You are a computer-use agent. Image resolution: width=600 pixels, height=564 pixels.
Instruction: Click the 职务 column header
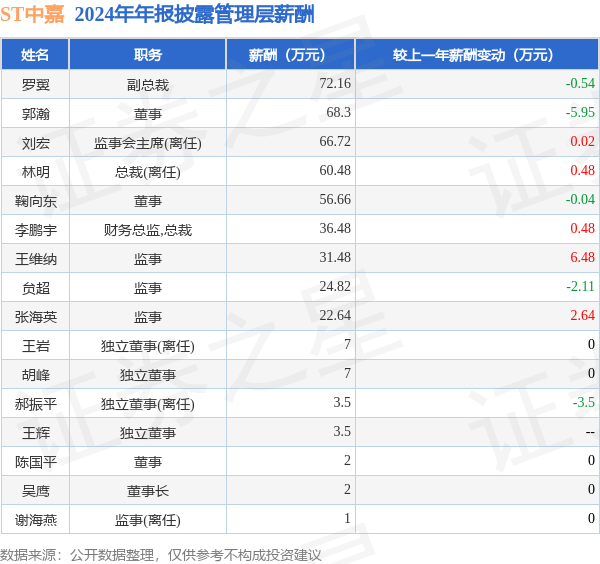[x=148, y=55]
